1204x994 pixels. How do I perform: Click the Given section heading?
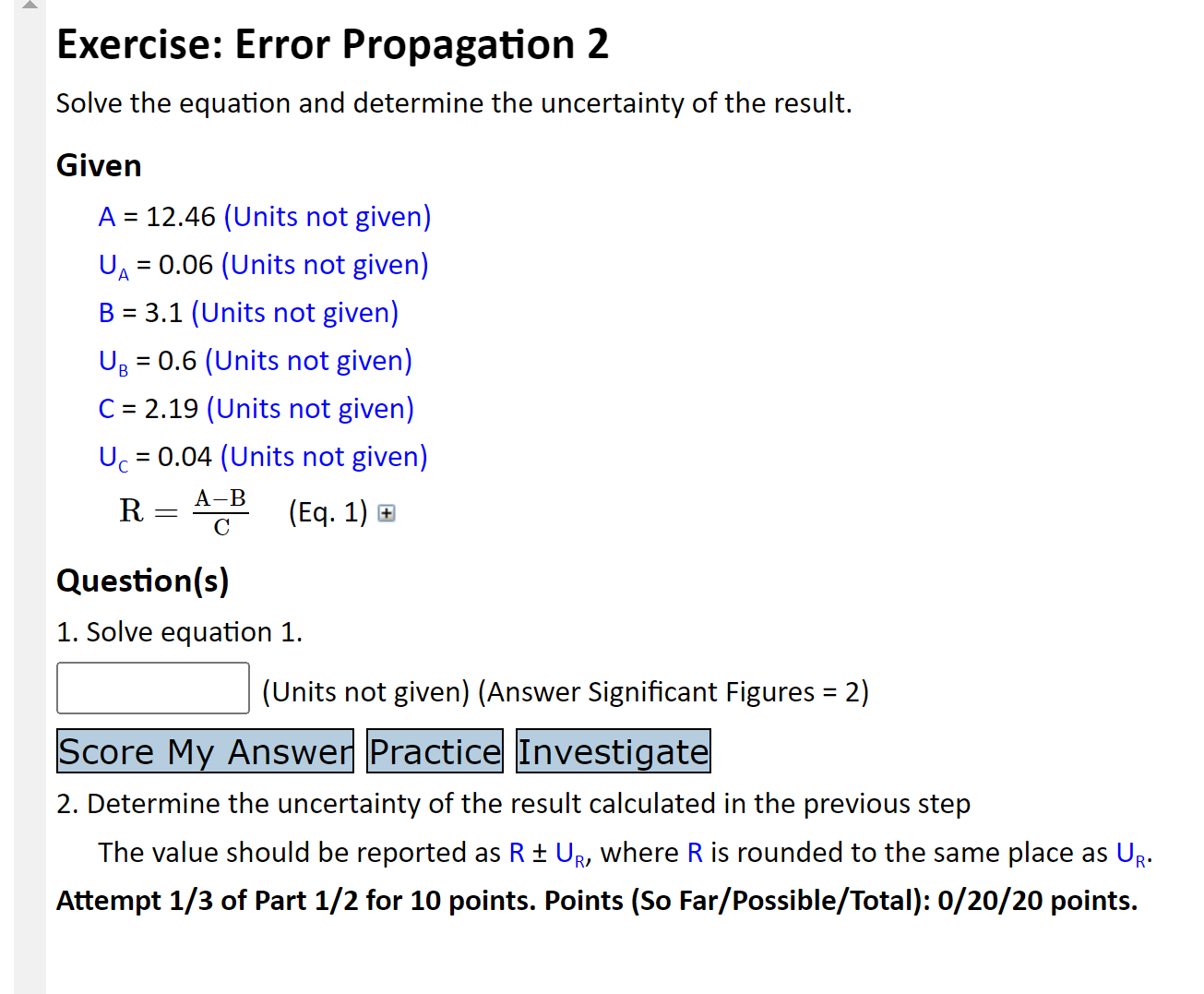click(x=98, y=165)
